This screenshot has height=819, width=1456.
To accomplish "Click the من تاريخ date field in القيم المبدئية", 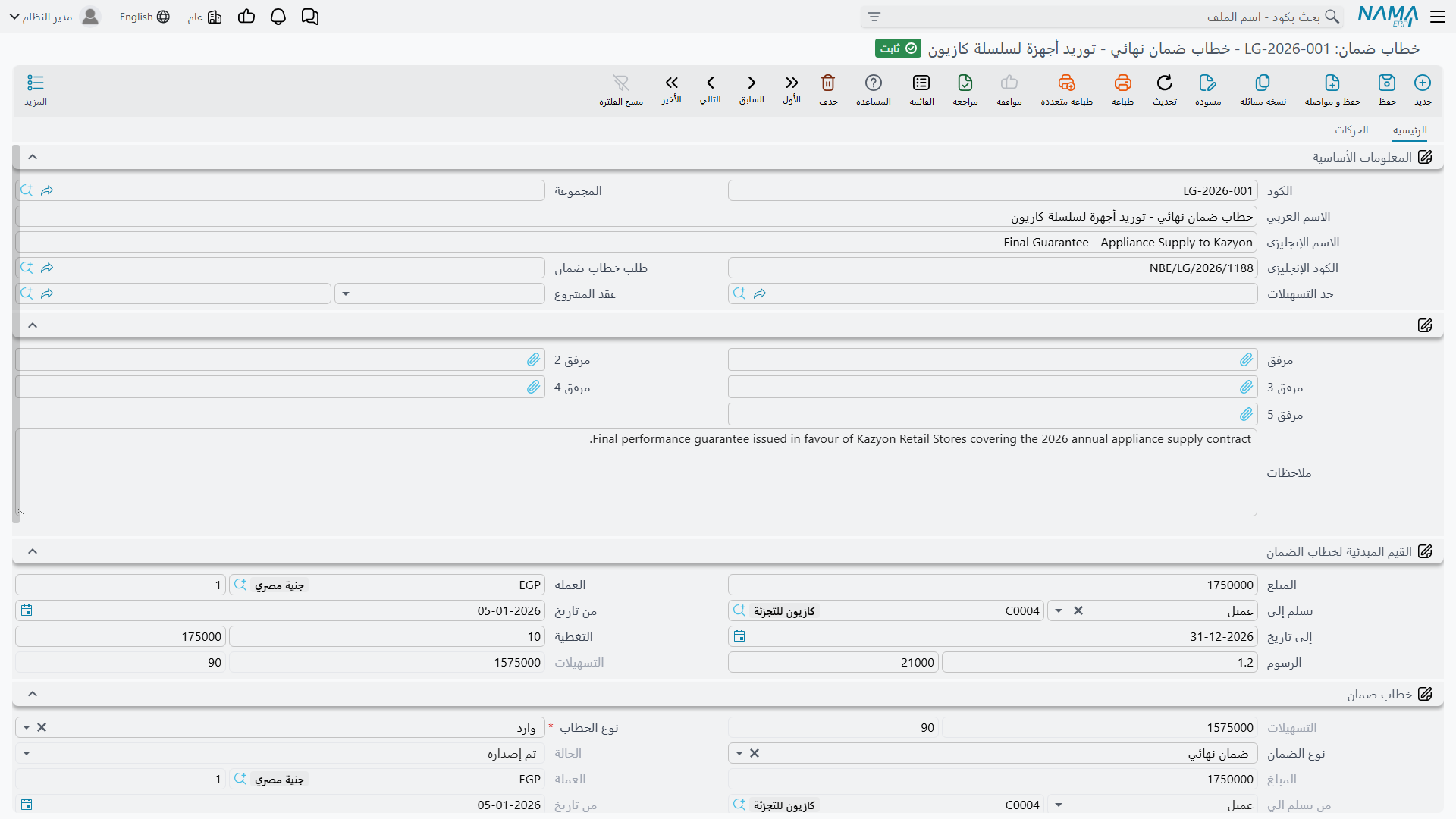I will click(280, 610).
